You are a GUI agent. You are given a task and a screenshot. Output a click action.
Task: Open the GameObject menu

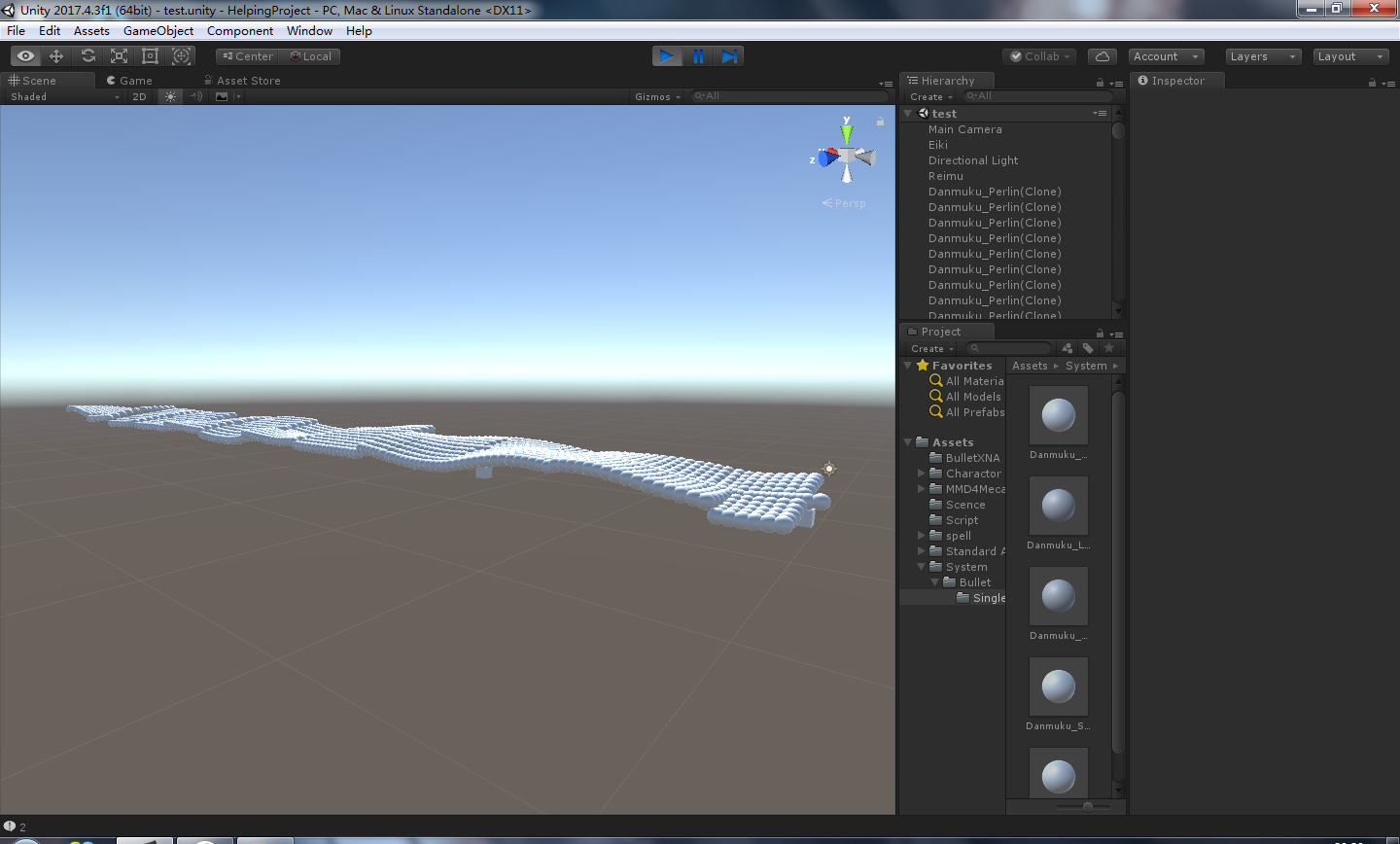(157, 31)
